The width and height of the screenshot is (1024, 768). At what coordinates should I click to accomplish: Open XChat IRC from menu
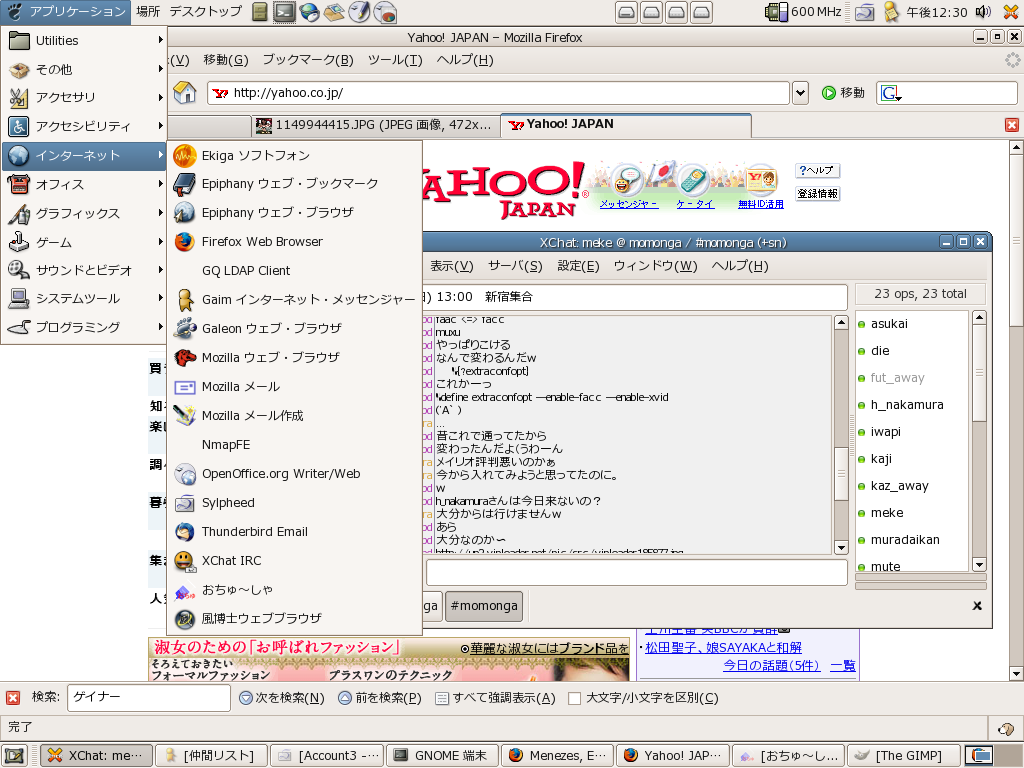click(x=231, y=561)
